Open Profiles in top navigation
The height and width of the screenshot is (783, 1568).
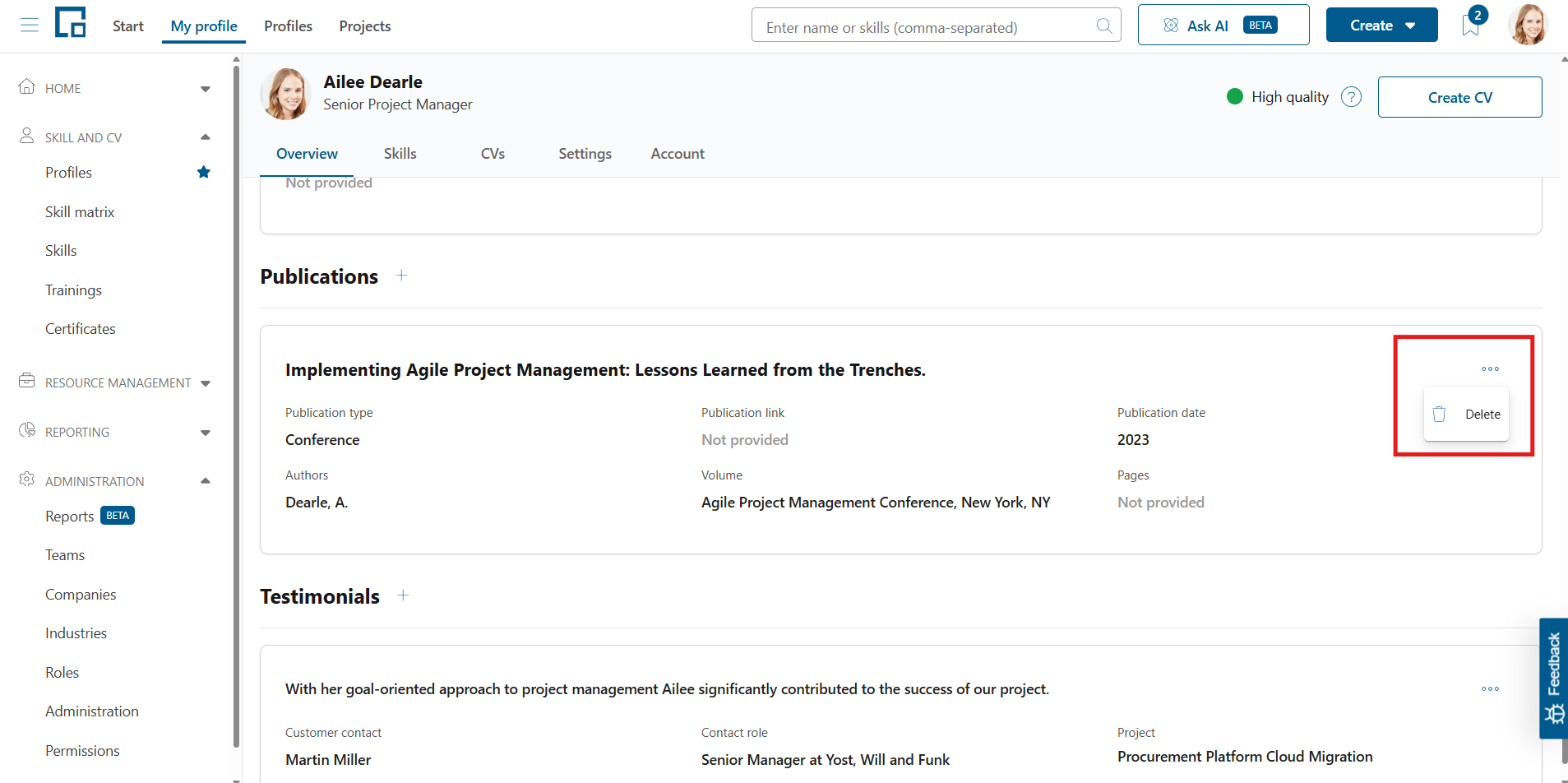point(288,26)
